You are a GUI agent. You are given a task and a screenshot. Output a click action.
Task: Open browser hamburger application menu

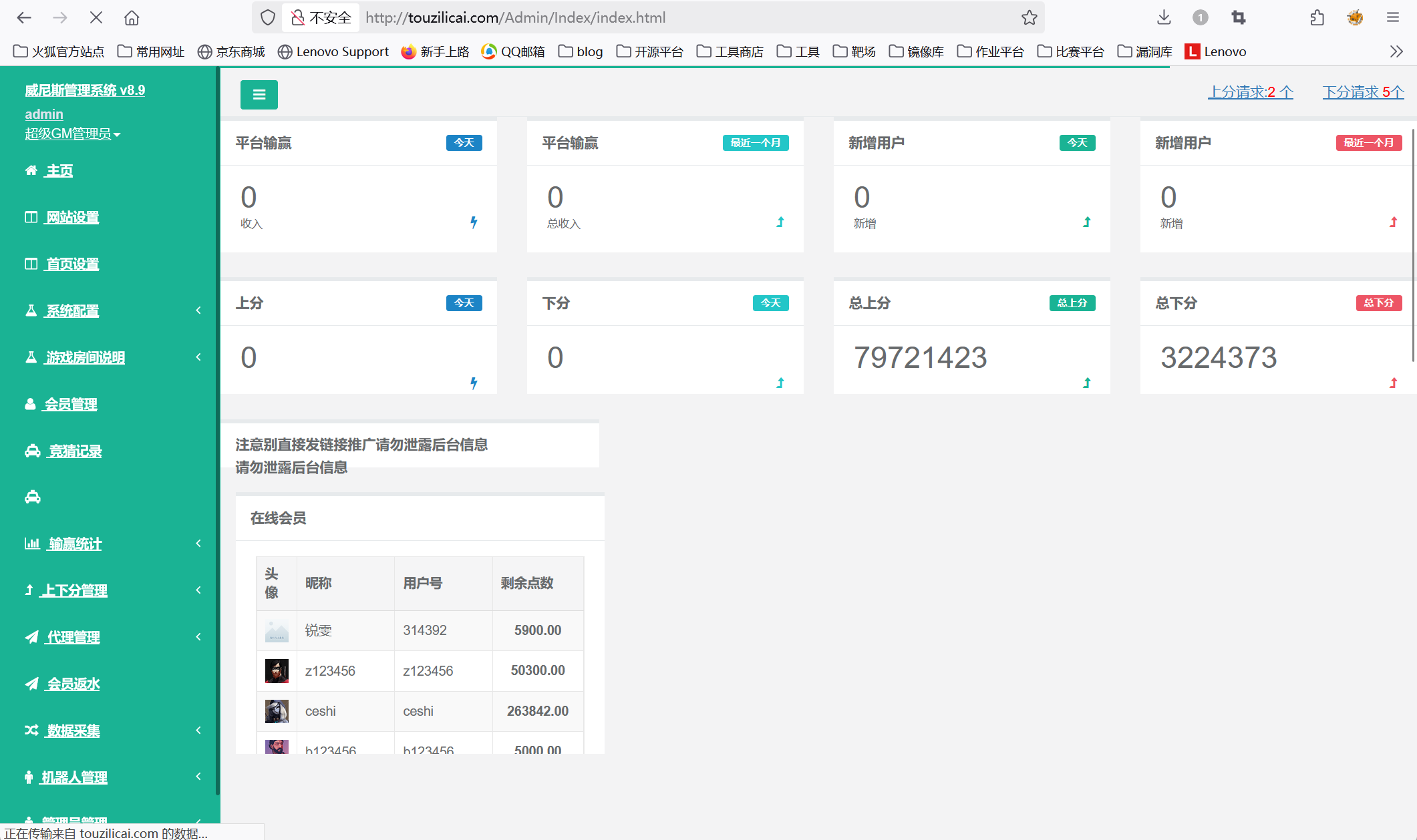[1392, 18]
